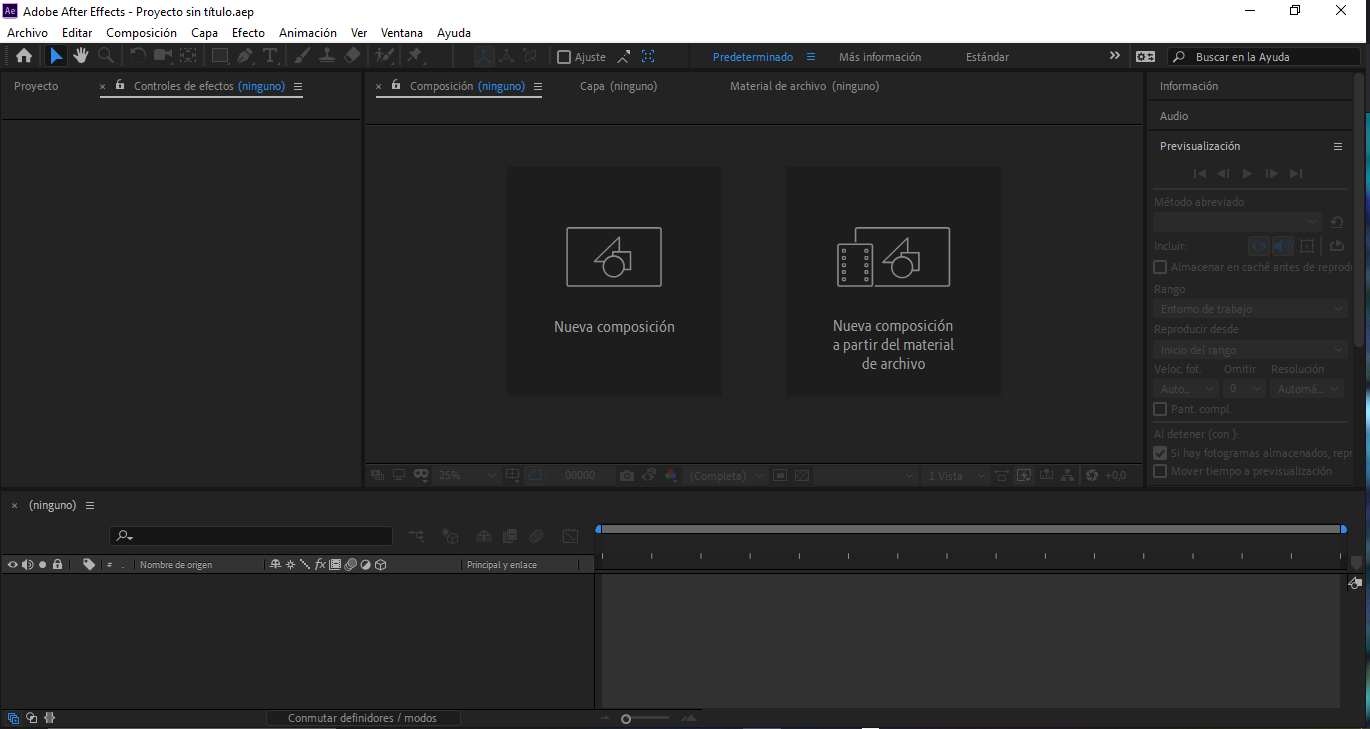The height and width of the screenshot is (729, 1370).
Task: Click the Buscar en la Ayuda search field
Action: point(1262,57)
